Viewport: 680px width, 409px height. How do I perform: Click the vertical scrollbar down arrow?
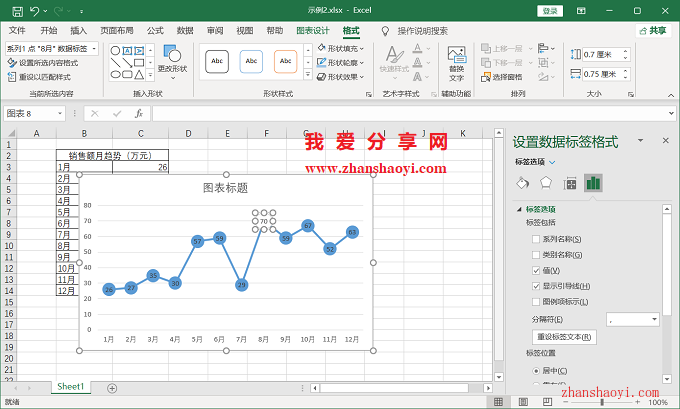pos(499,377)
